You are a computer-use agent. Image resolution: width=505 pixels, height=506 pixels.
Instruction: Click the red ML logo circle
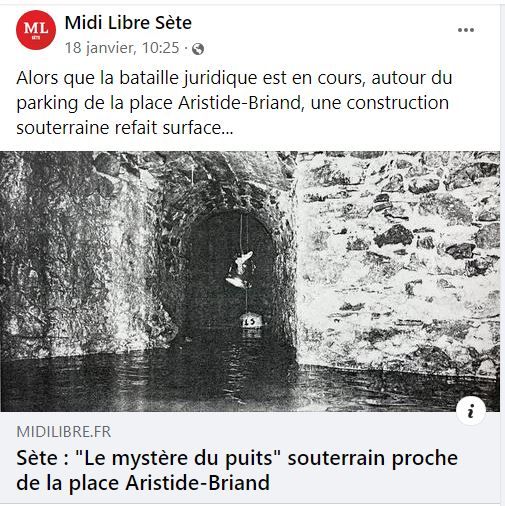pyautogui.click(x=36, y=30)
